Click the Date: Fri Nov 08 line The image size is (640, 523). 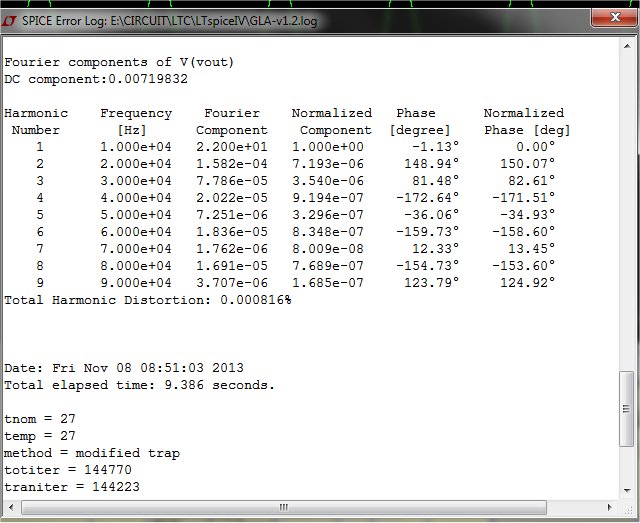tap(124, 368)
